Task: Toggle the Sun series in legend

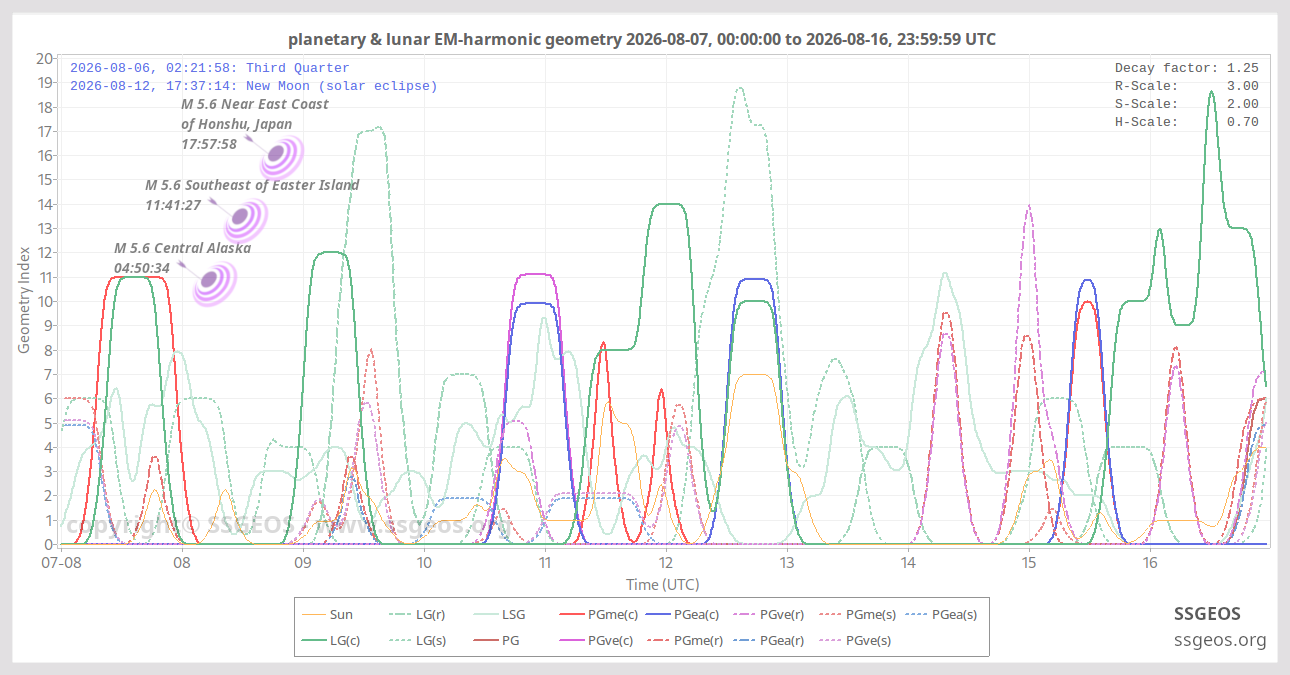Action: point(327,615)
